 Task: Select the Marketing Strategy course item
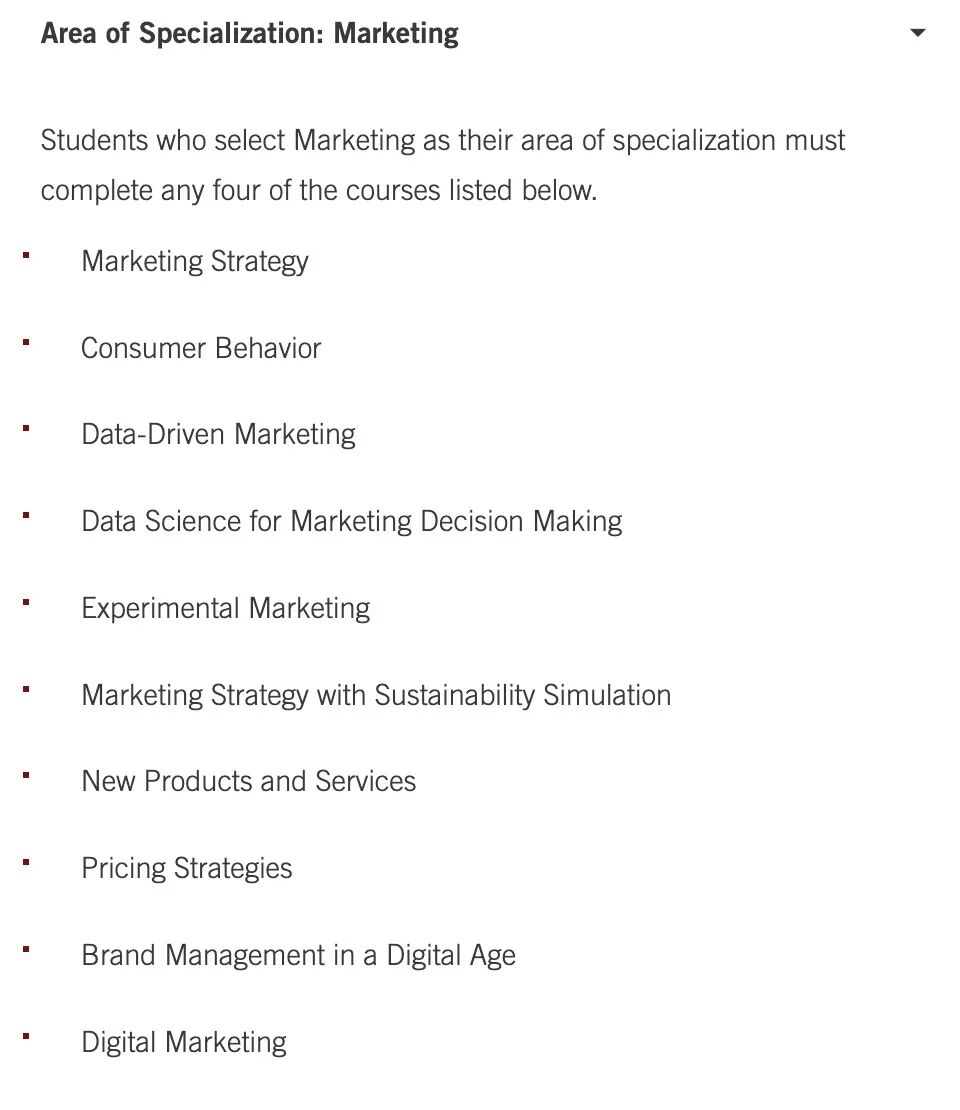[x=195, y=262]
